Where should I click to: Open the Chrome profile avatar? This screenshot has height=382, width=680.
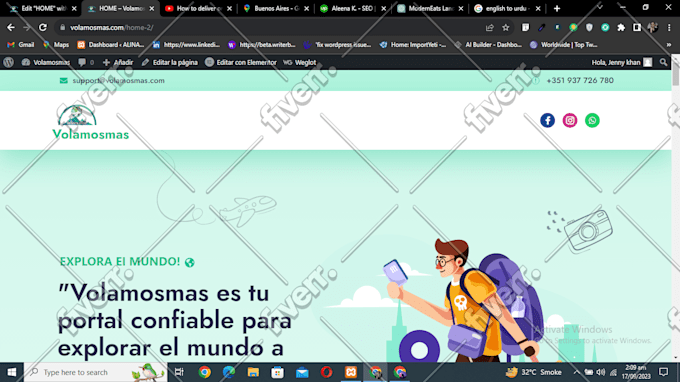click(x=653, y=27)
